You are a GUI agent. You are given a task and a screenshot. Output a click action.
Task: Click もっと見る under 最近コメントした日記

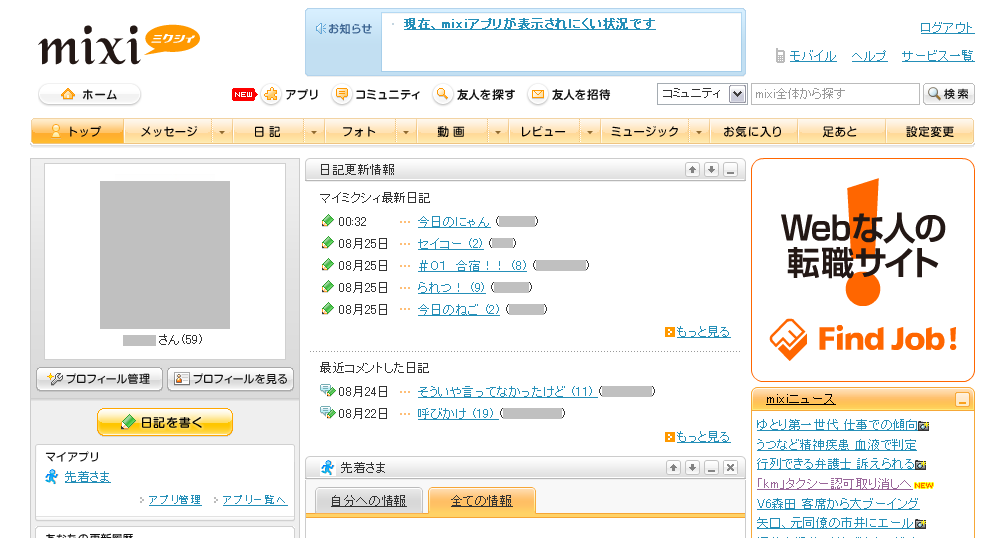tap(703, 437)
